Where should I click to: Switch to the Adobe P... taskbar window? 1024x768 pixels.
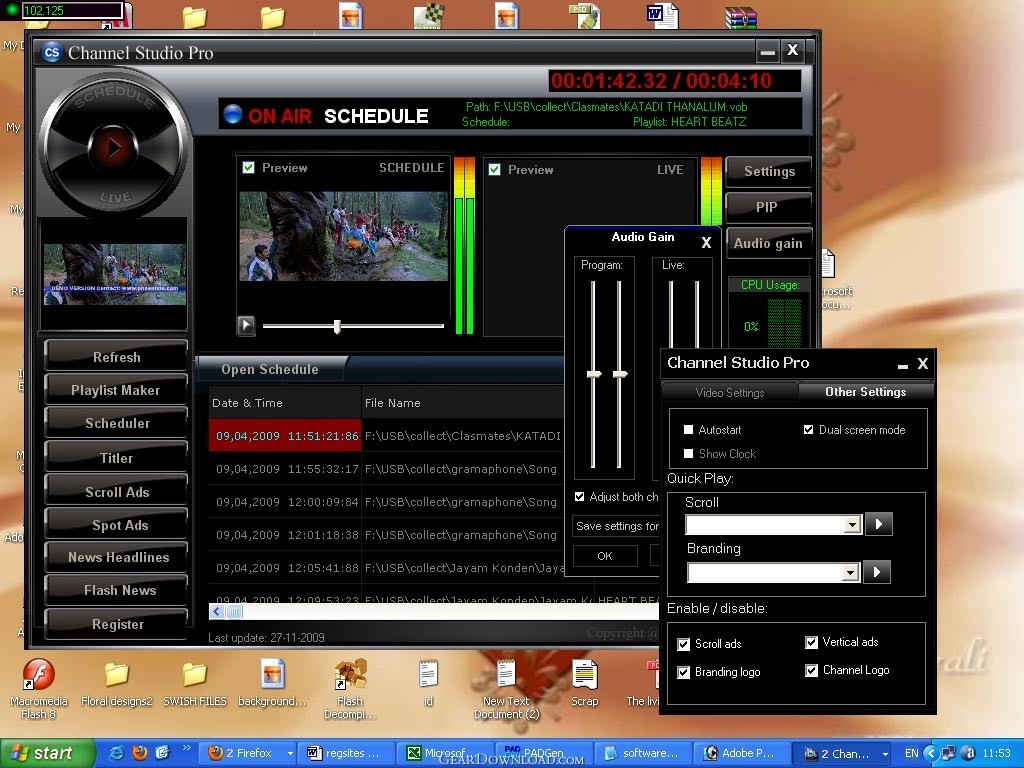click(x=741, y=754)
